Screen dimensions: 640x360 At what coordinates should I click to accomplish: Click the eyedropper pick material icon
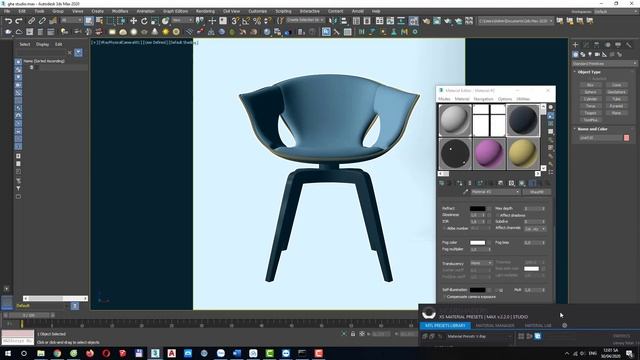pyautogui.click(x=465, y=192)
